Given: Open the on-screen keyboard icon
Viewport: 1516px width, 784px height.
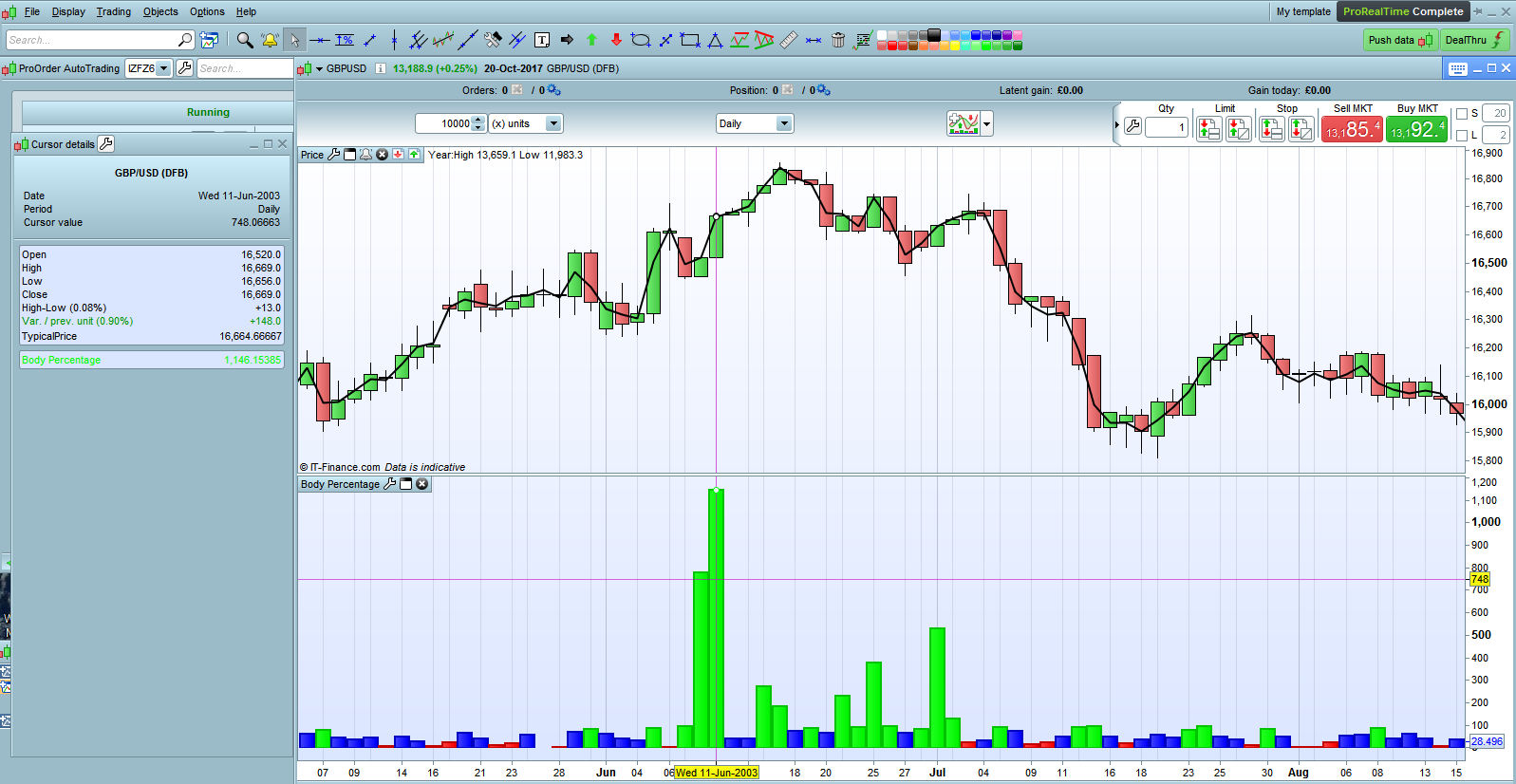Looking at the screenshot, I should (x=1458, y=68).
